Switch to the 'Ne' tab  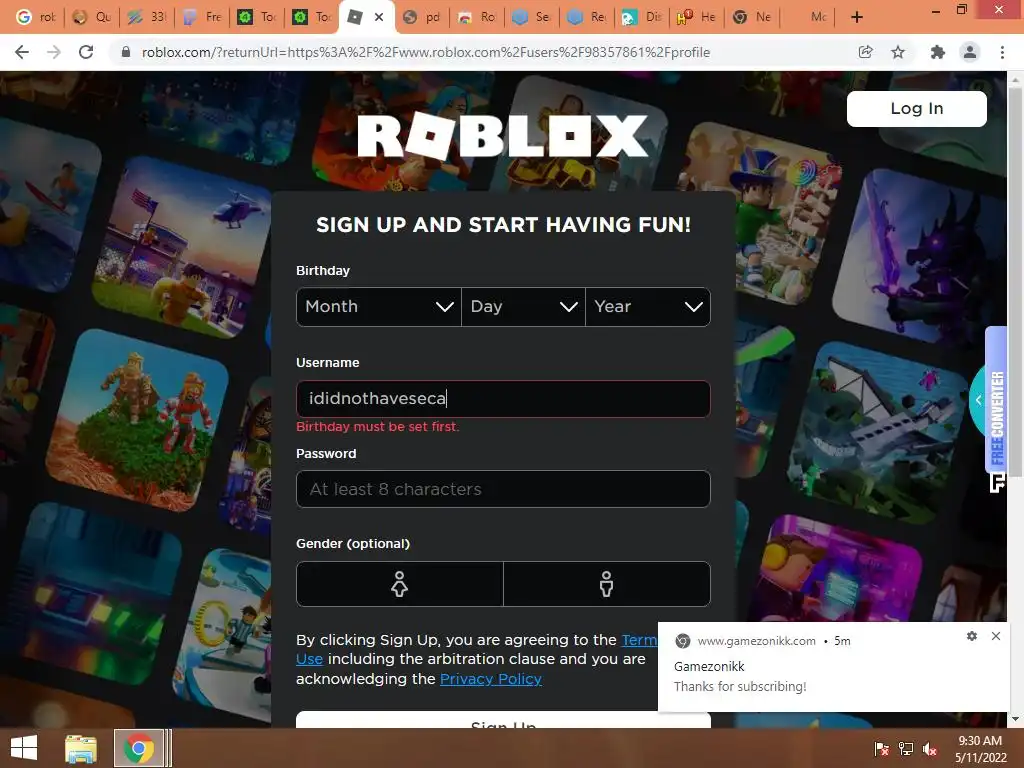pyautogui.click(x=752, y=17)
